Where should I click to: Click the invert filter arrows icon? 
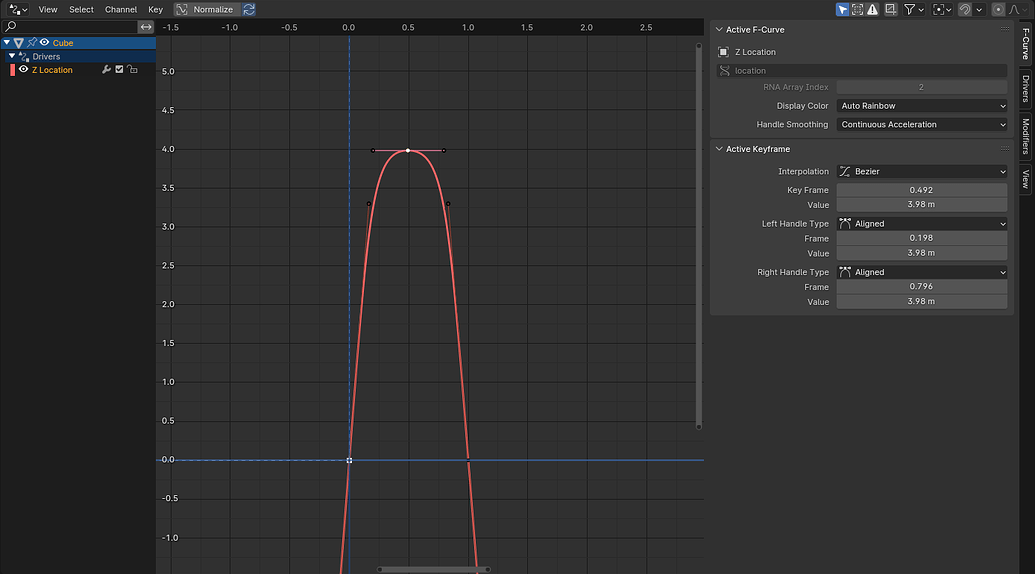coord(146,26)
